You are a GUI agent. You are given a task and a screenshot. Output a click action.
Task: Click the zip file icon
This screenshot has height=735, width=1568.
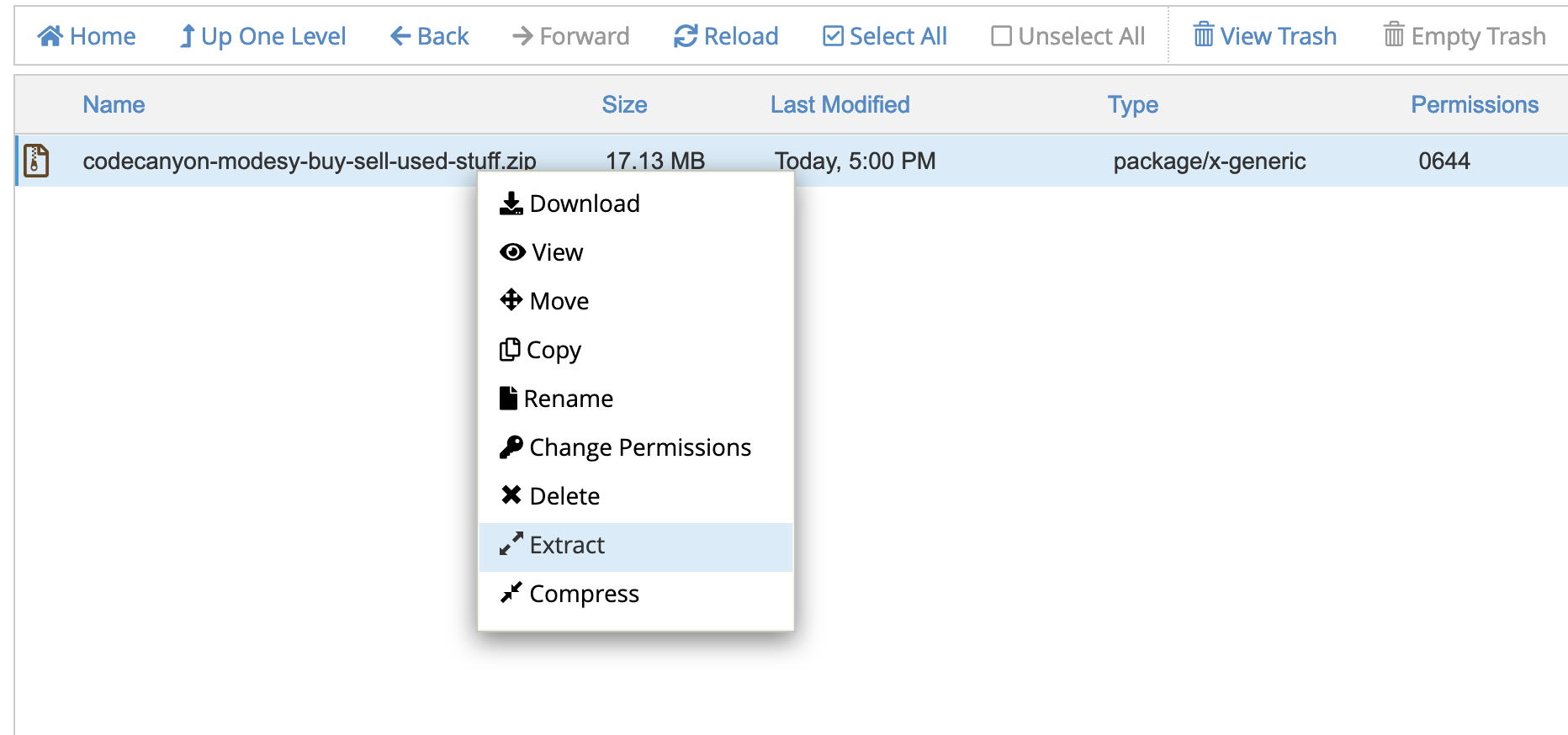pos(36,161)
